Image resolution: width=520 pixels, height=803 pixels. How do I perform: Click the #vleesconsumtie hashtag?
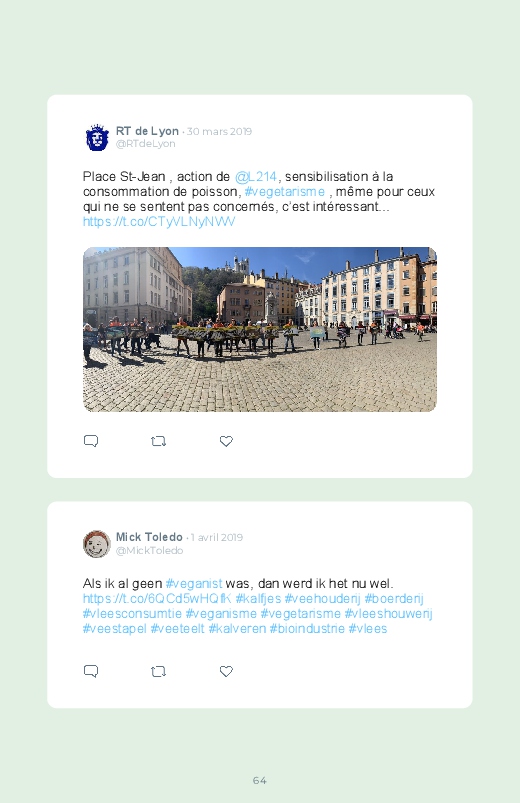click(x=132, y=614)
